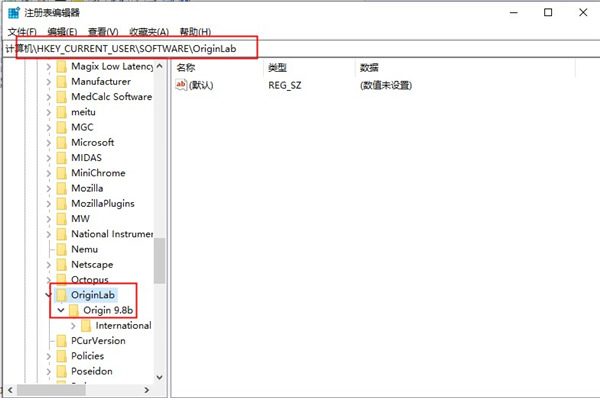Viewport: 600px width, 398px height.
Task: Click the Origin 9.8b folder icon
Action: pyautogui.click(x=74, y=310)
